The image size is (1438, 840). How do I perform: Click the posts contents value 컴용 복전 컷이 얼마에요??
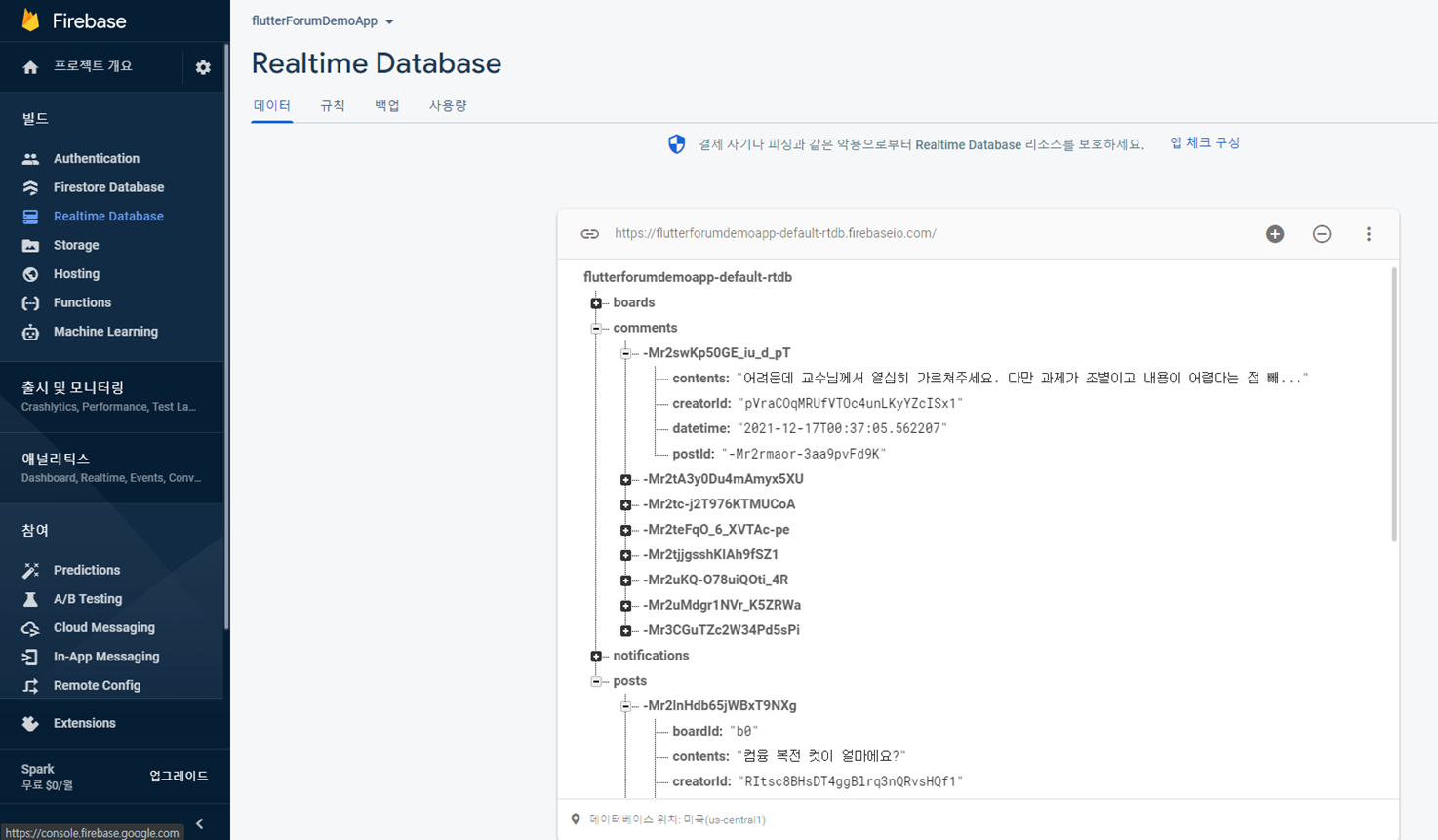[821, 757]
